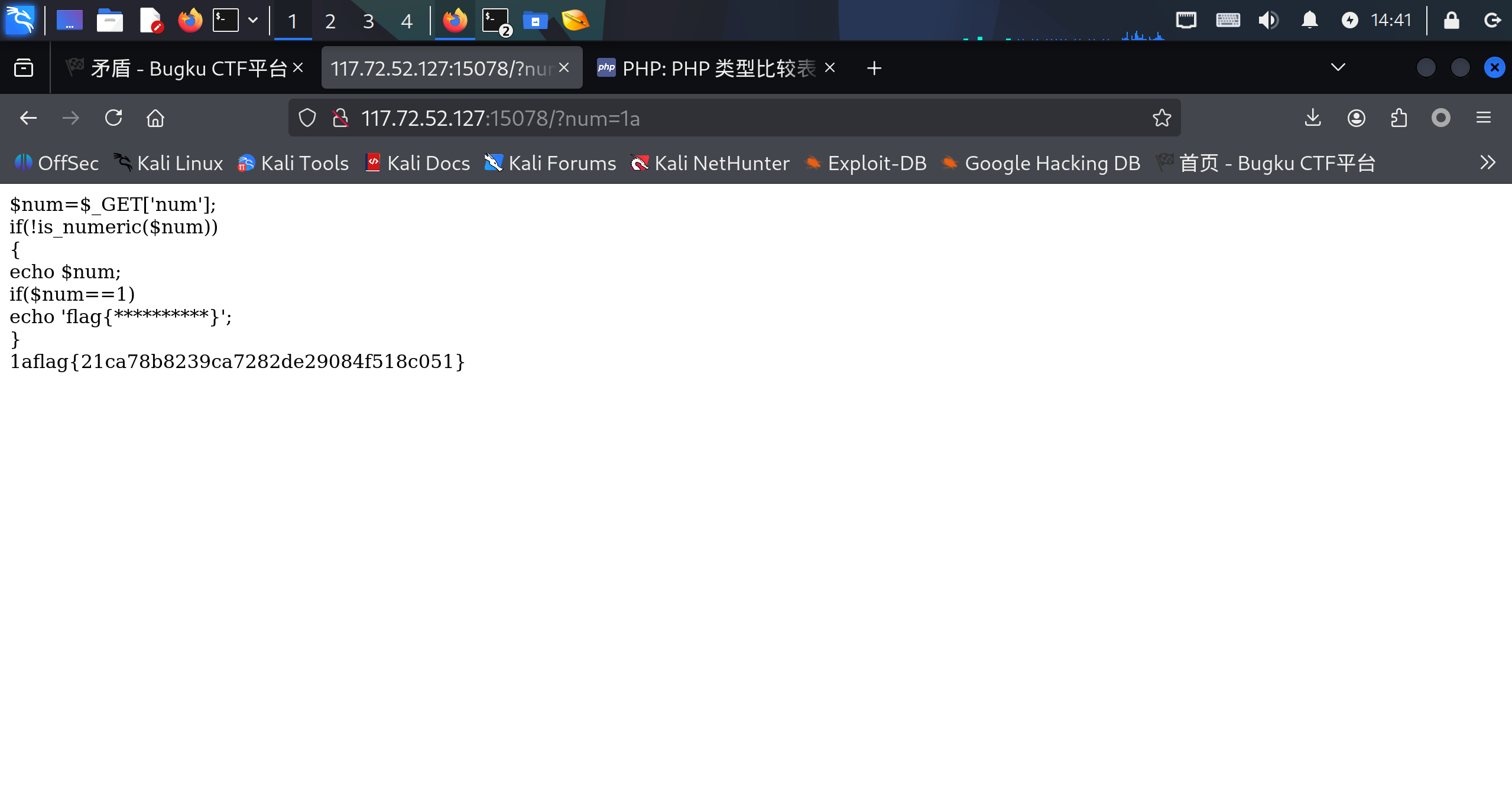Open the extensions puzzle icon
The width and height of the screenshot is (1512, 794).
(x=1399, y=118)
